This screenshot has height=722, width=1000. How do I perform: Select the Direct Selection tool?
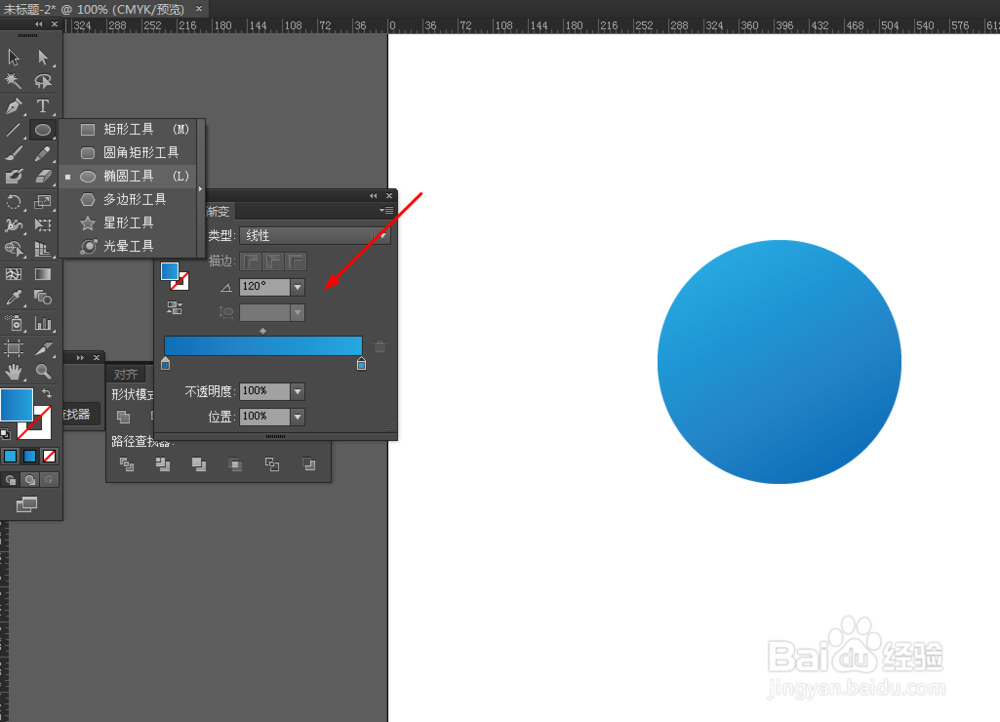[43, 57]
